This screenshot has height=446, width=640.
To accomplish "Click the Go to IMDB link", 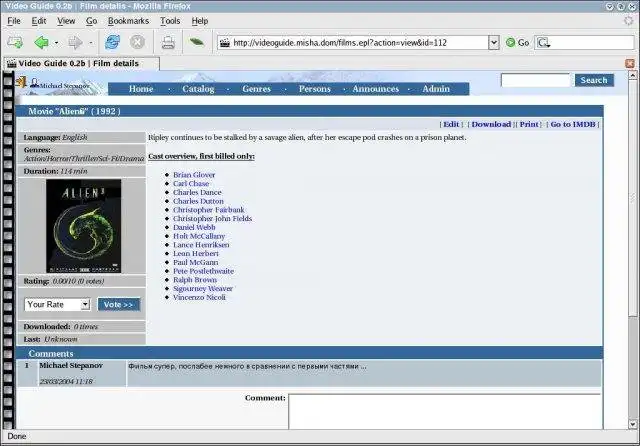I will (x=573, y=124).
